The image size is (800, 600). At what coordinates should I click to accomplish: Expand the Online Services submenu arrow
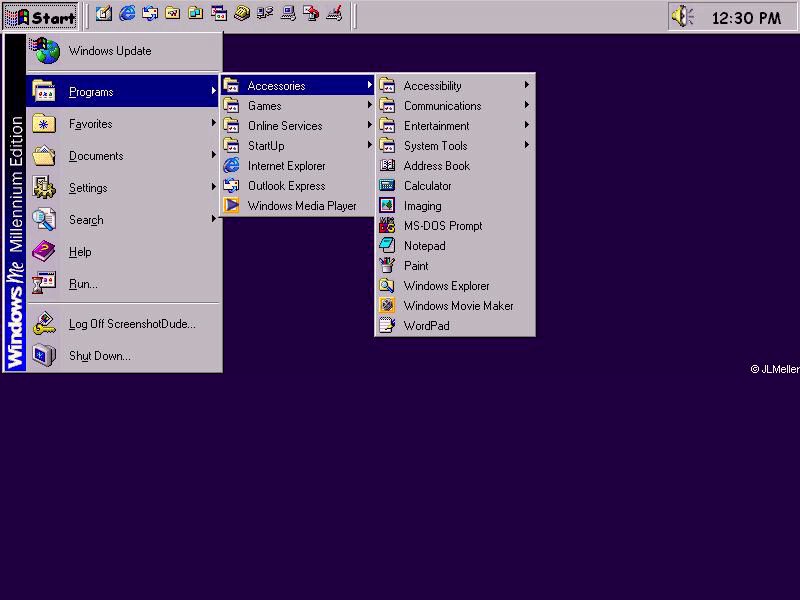coord(369,125)
